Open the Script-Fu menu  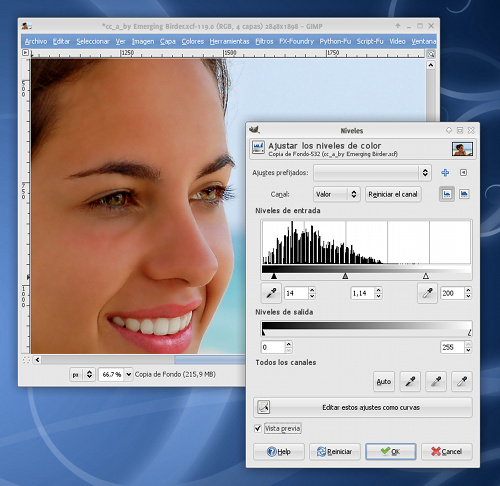(x=370, y=41)
